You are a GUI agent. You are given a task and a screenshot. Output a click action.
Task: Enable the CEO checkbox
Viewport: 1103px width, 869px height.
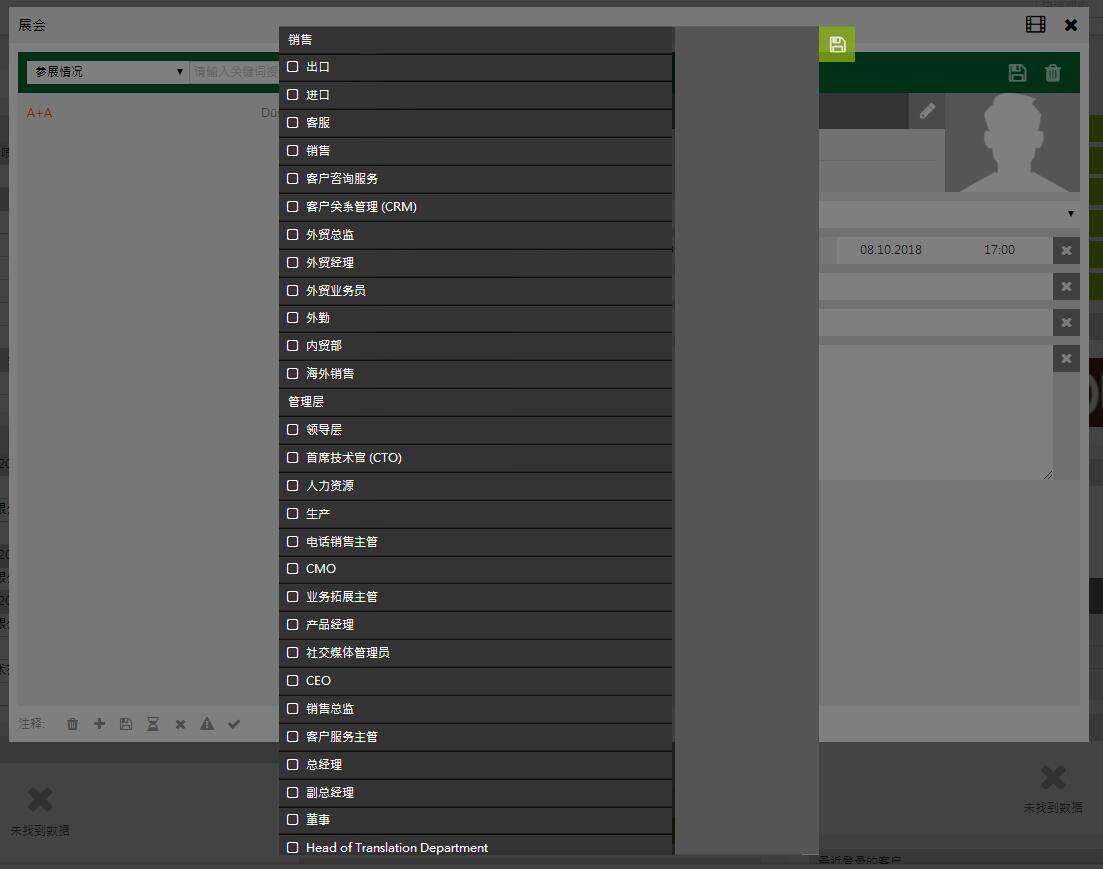click(293, 681)
